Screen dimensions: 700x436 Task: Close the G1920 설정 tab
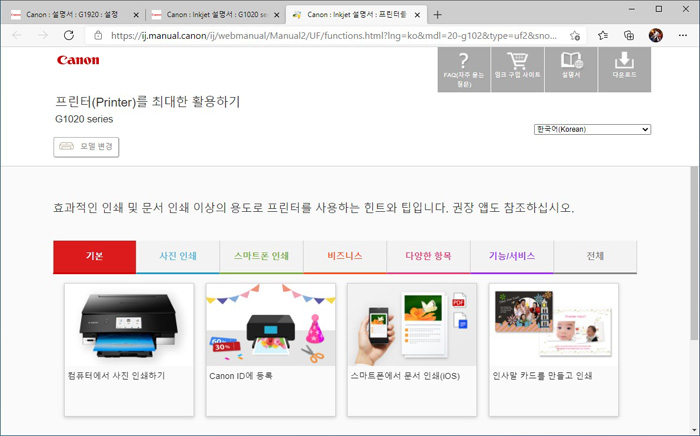(136, 15)
